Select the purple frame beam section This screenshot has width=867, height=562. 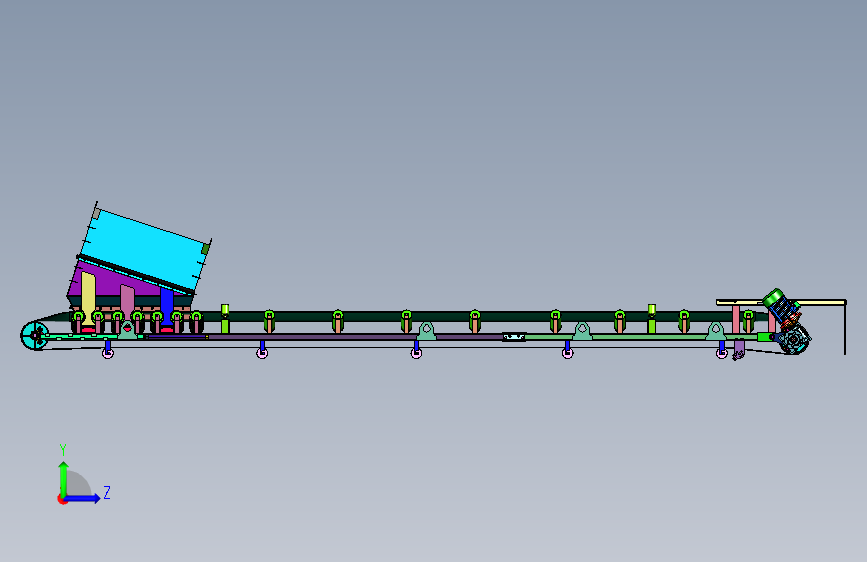[354, 336]
